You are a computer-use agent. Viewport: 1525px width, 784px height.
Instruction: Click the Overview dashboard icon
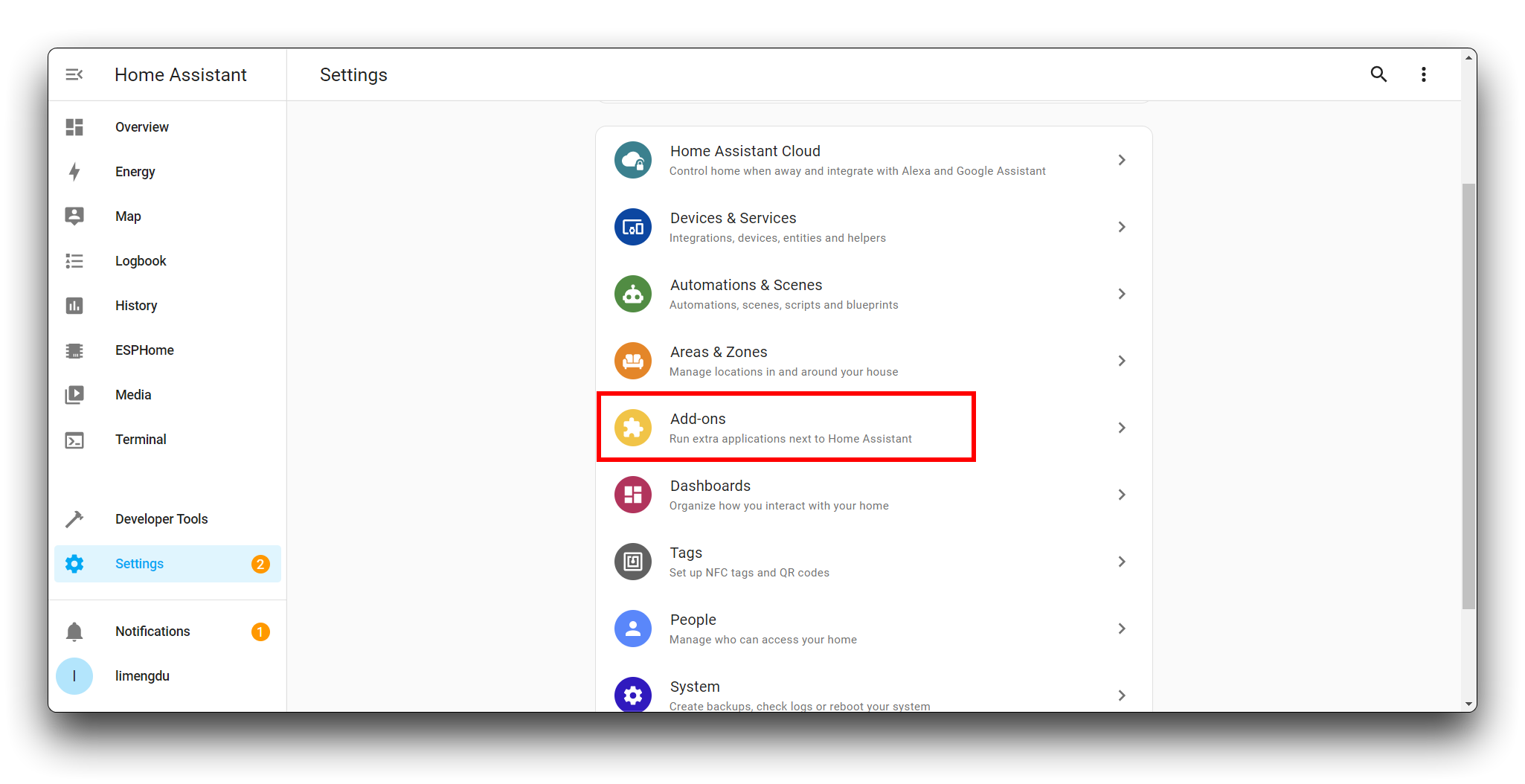click(x=74, y=127)
